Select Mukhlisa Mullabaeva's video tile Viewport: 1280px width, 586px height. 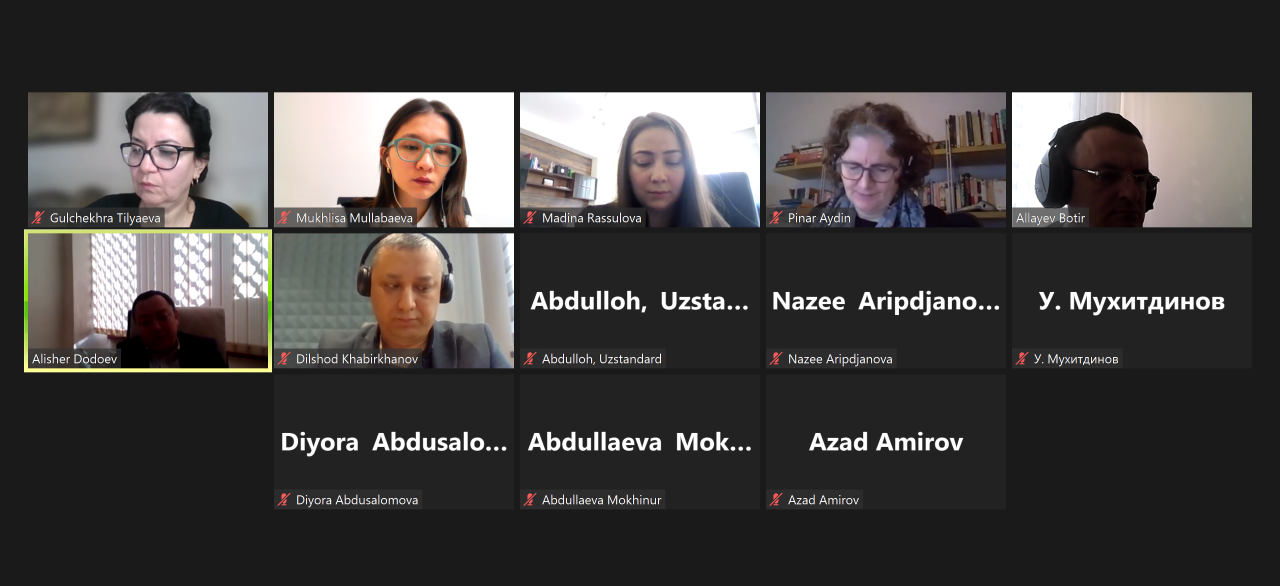point(394,160)
